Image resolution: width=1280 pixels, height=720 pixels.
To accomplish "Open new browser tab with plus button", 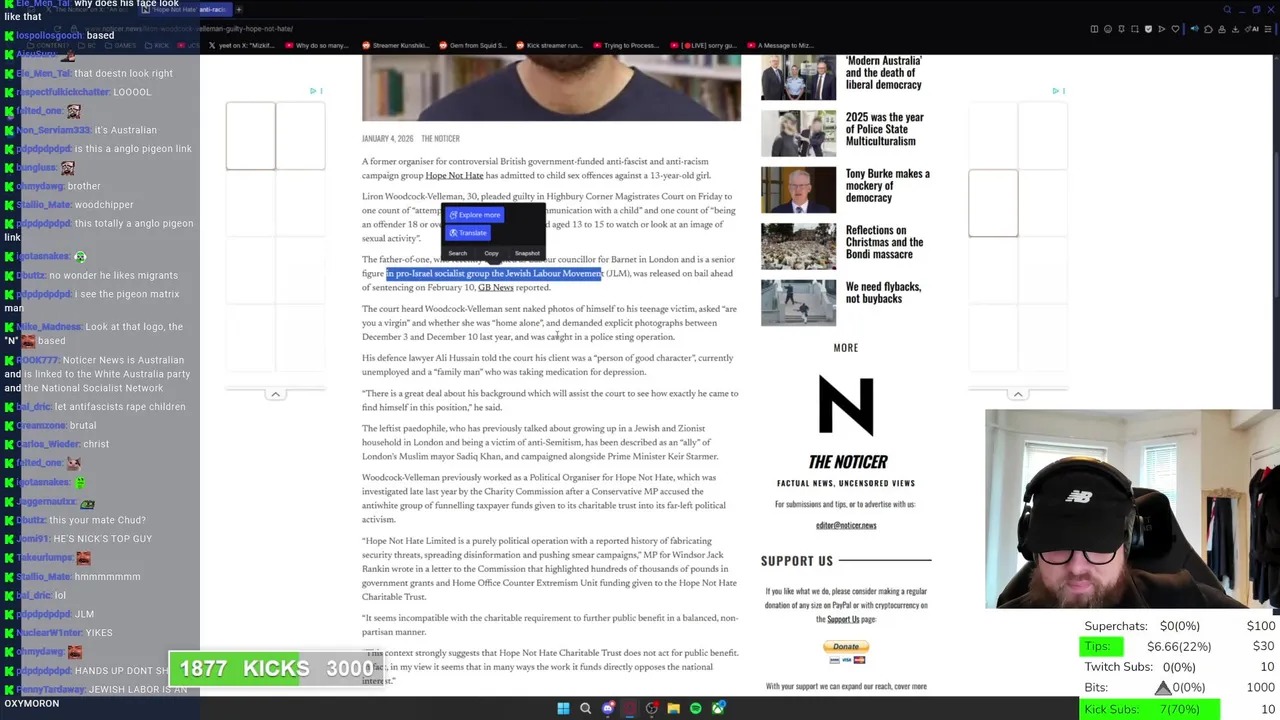I will pyautogui.click(x=238, y=9).
